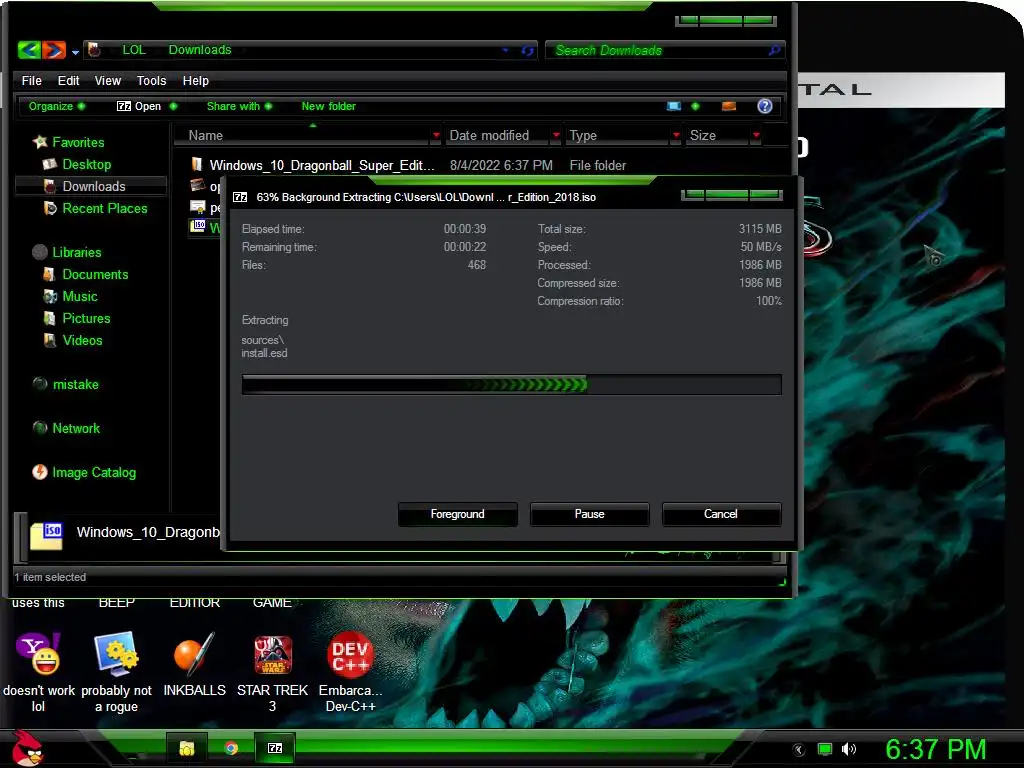
Task: Open the Edit menu
Action: 68,80
